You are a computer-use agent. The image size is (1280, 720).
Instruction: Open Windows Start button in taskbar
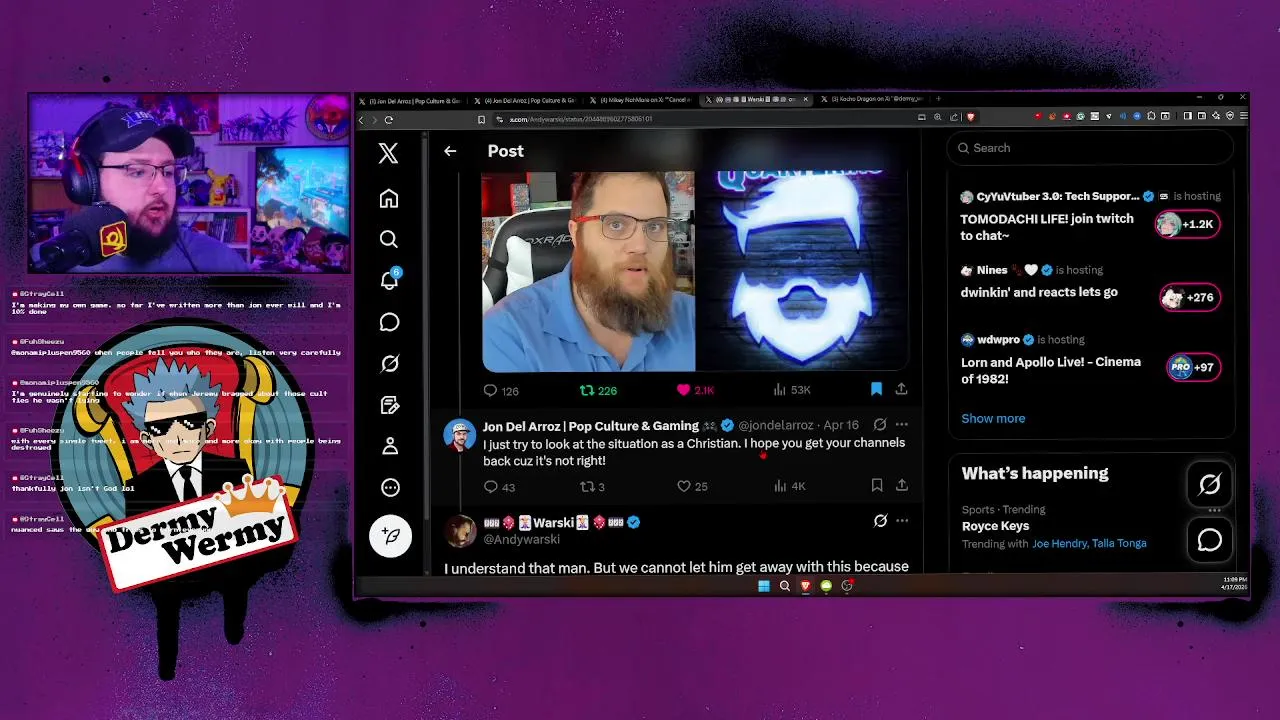click(x=763, y=586)
